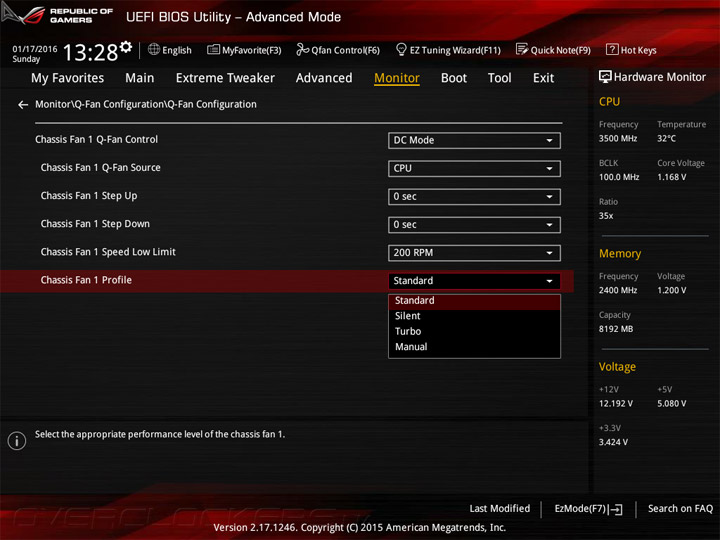The image size is (720, 540).
Task: Click CPU temperature value 32°C
Action: pos(666,139)
